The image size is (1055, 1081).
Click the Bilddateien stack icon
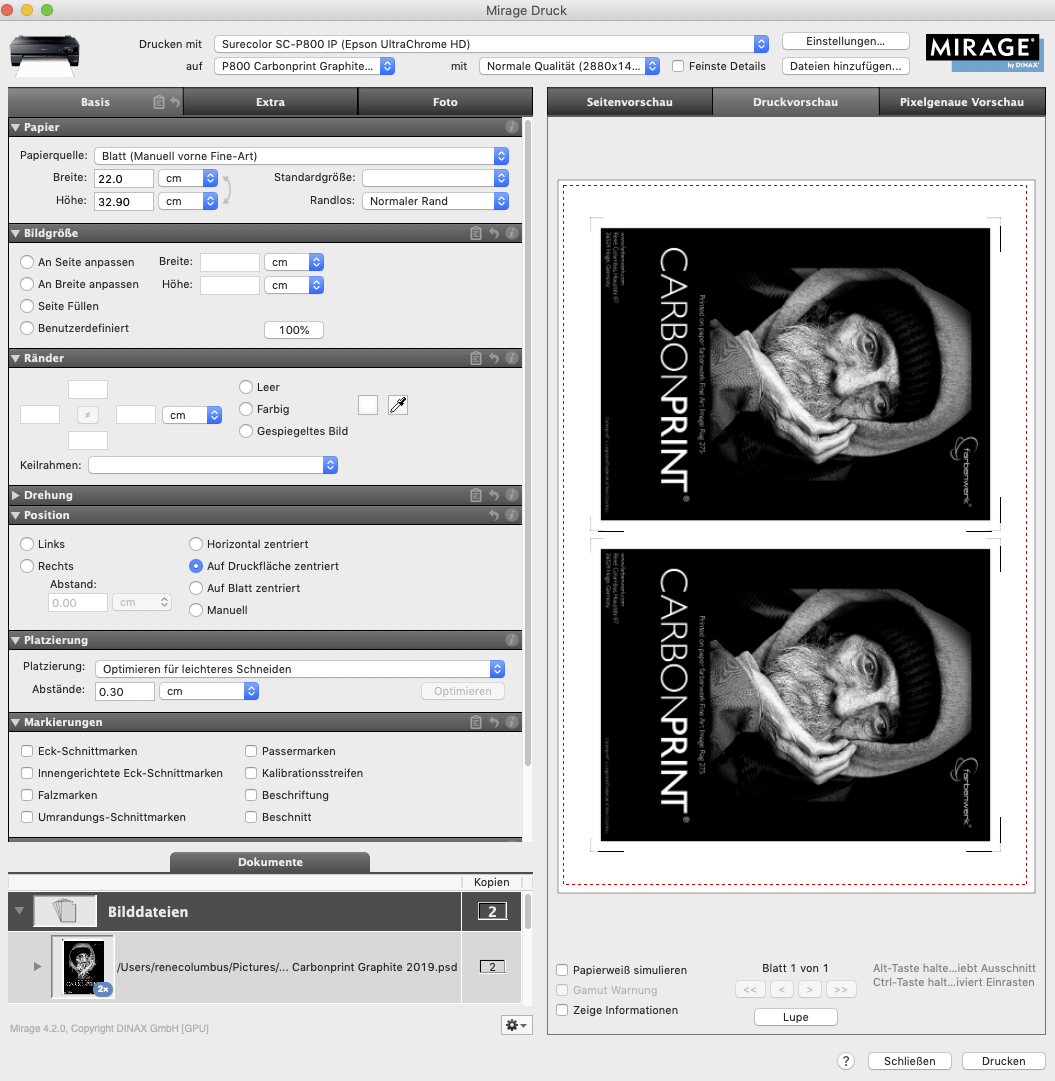(x=66, y=911)
